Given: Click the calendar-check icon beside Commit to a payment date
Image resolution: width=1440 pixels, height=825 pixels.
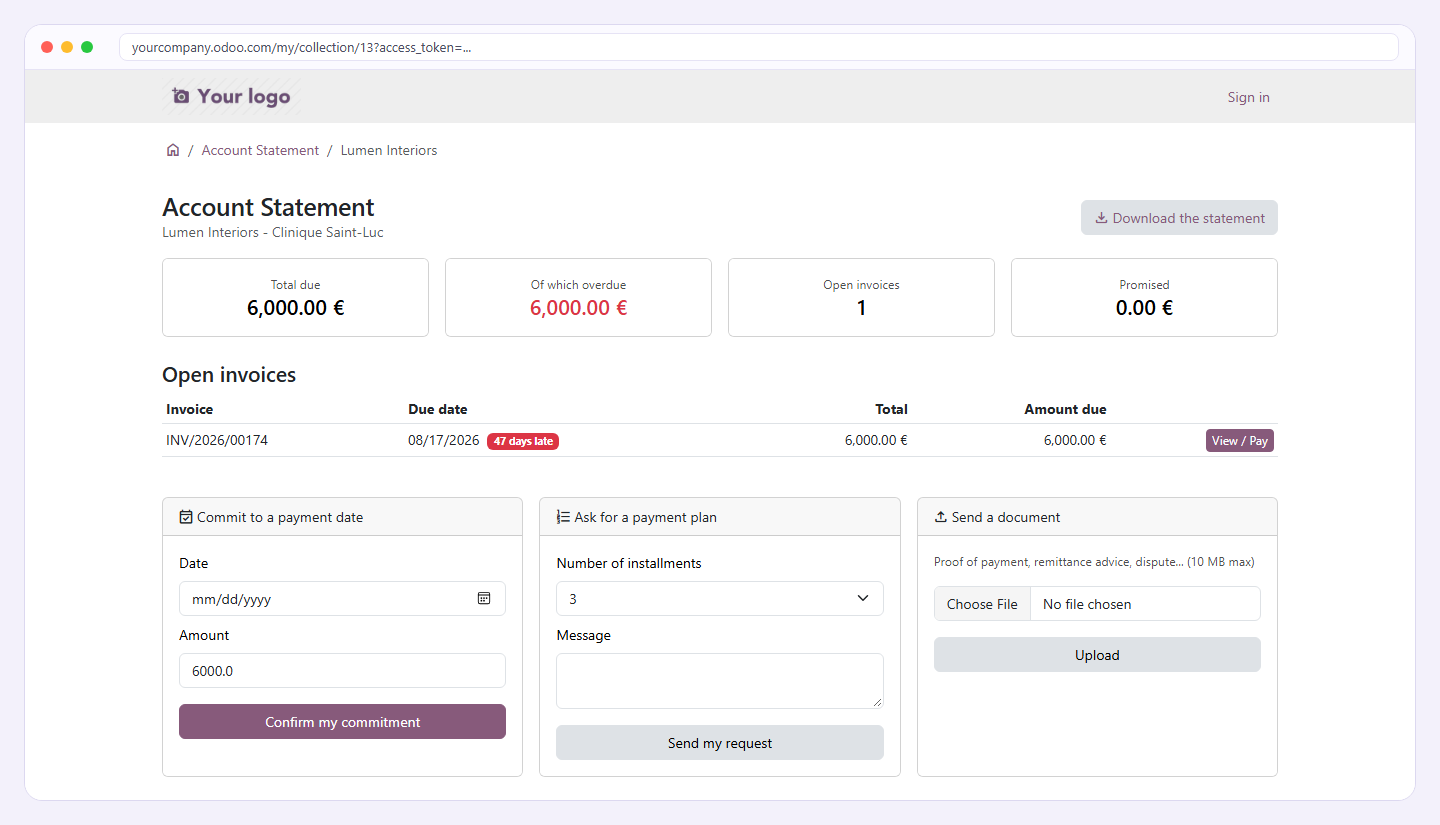Looking at the screenshot, I should click(186, 517).
